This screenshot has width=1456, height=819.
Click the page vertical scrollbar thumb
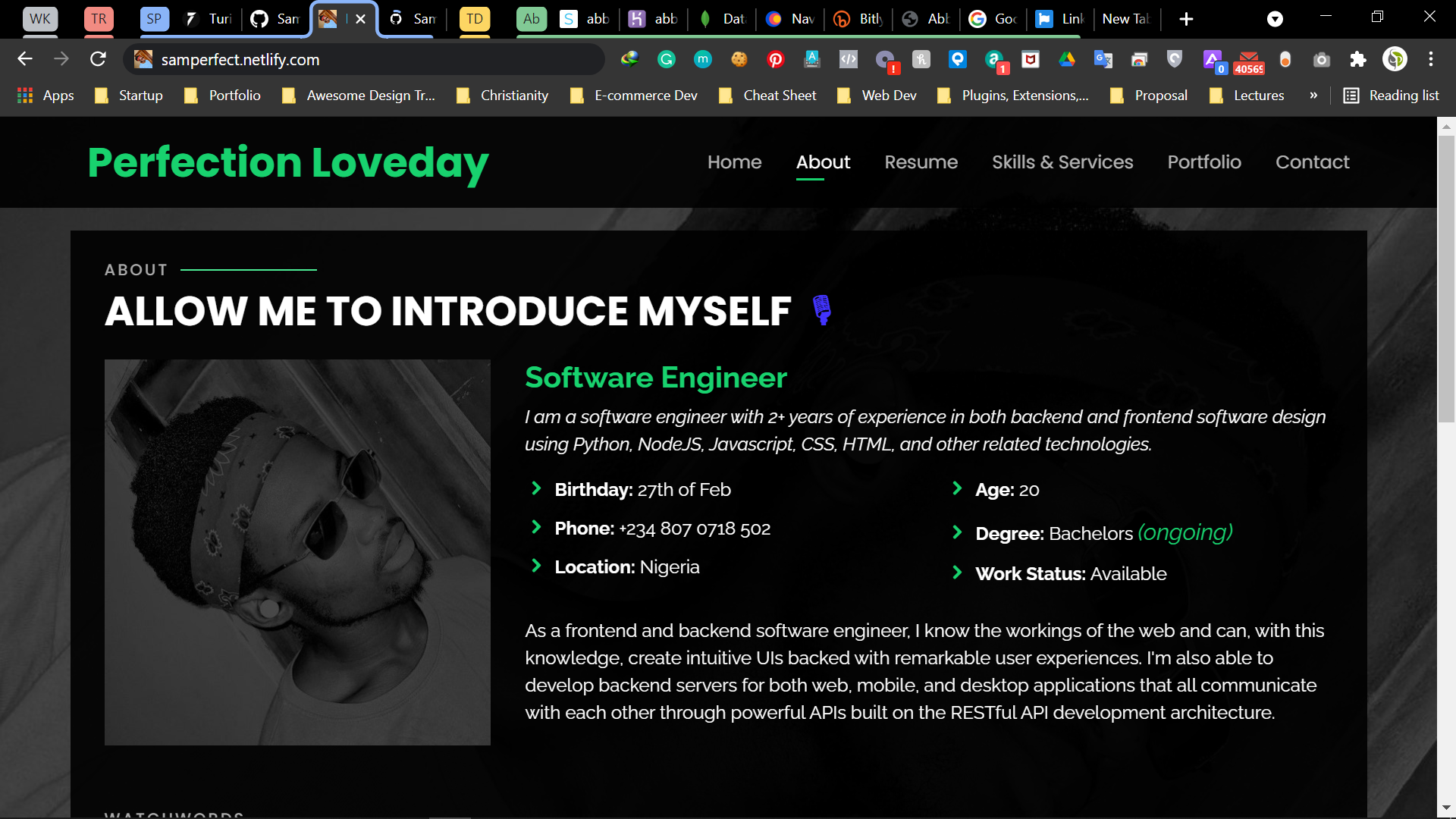click(x=1446, y=279)
